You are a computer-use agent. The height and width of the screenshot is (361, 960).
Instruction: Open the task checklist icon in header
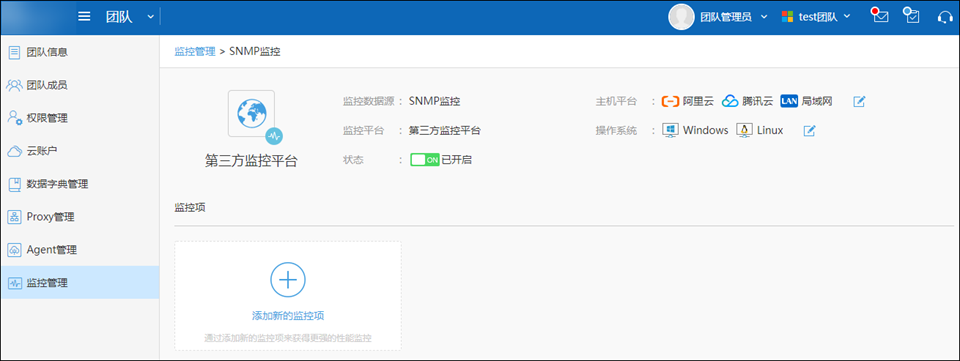[912, 16]
